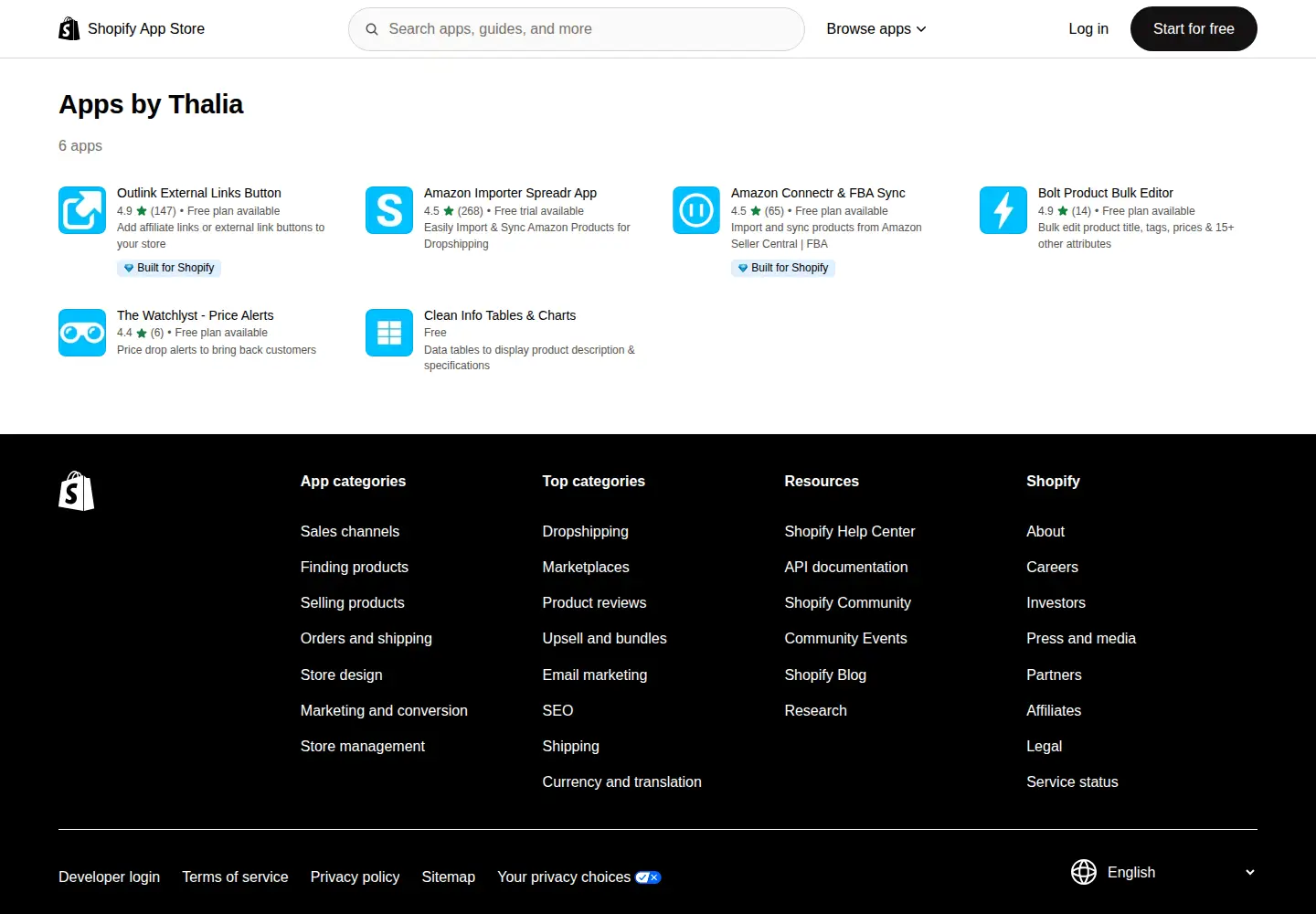Viewport: 1316px width, 914px height.
Task: Open Terms of service link
Action: point(235,877)
